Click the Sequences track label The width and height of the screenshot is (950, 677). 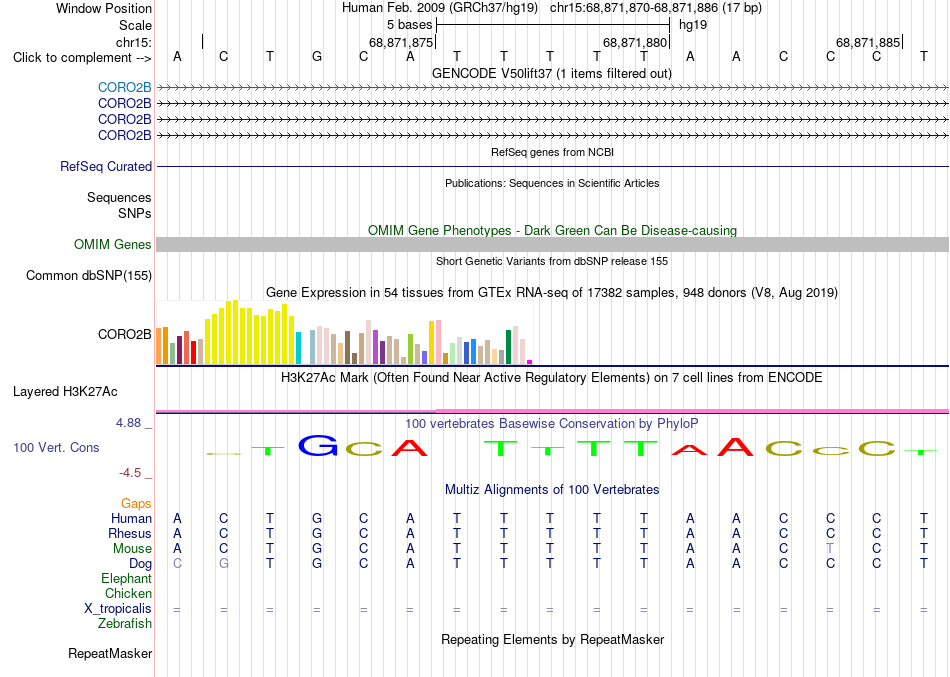click(x=119, y=198)
